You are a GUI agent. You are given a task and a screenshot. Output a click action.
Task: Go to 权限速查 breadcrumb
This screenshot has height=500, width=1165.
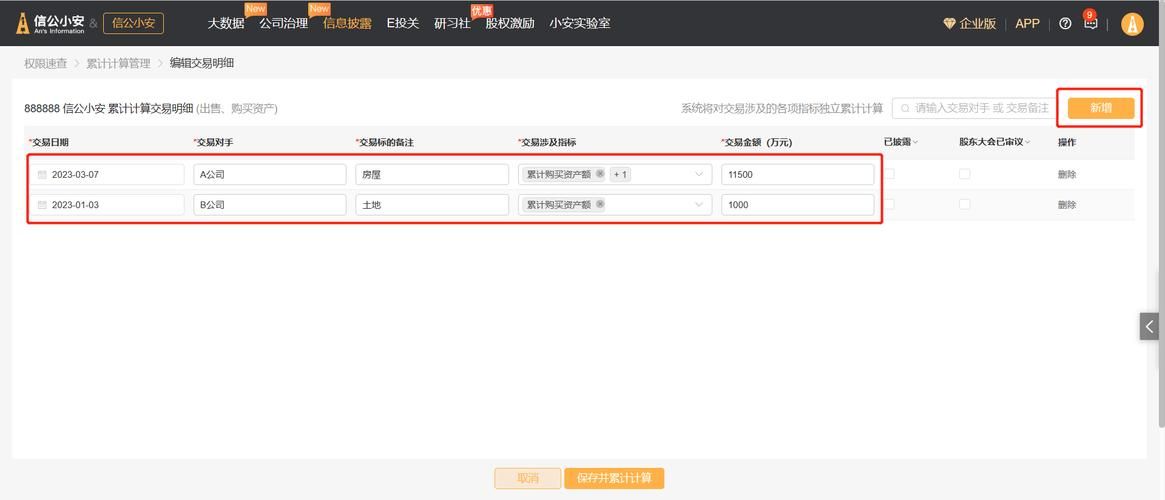45,64
